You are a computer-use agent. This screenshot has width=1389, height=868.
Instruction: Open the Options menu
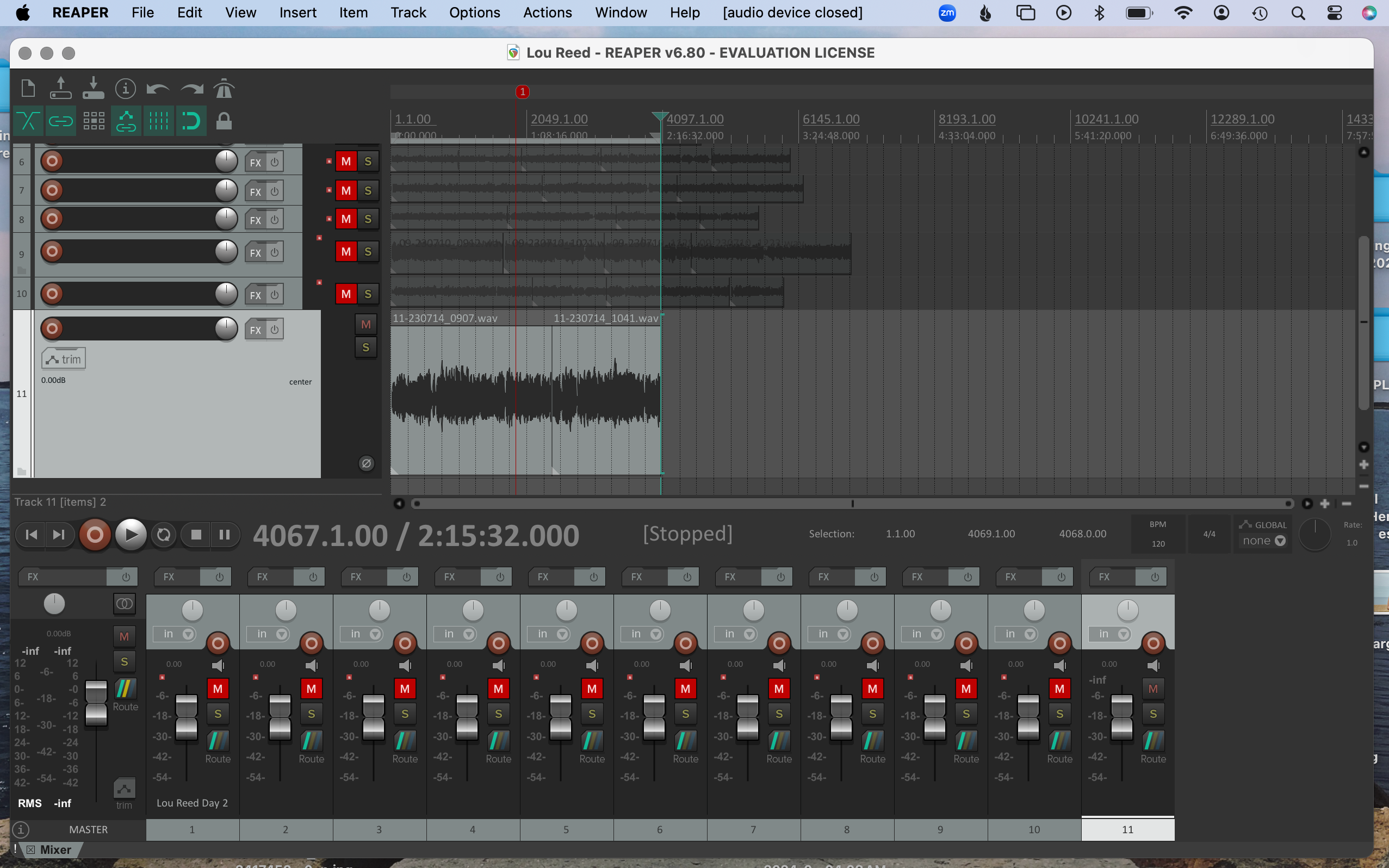tap(474, 13)
